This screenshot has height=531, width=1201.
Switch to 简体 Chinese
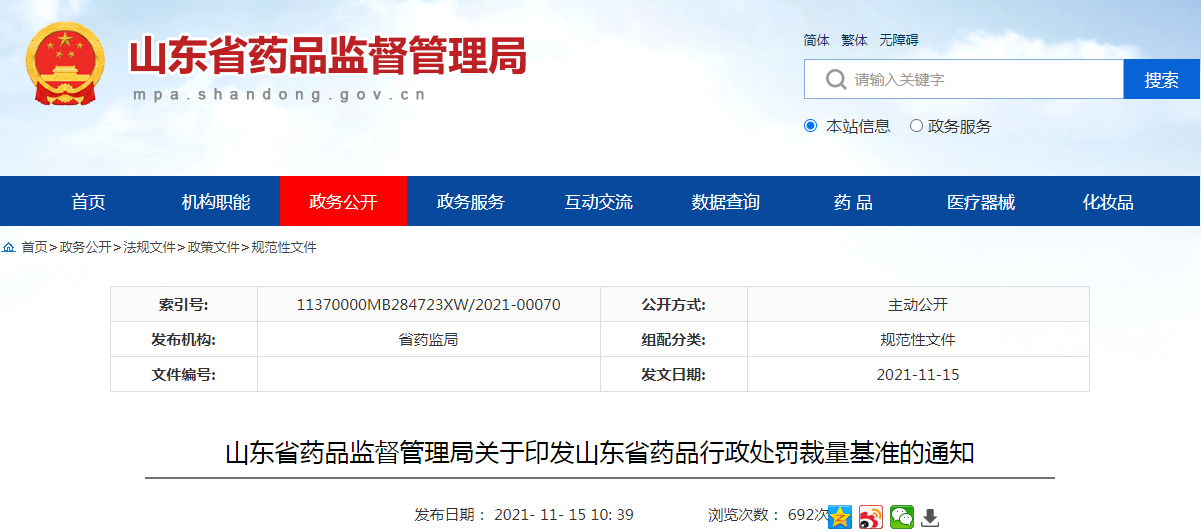click(x=817, y=40)
